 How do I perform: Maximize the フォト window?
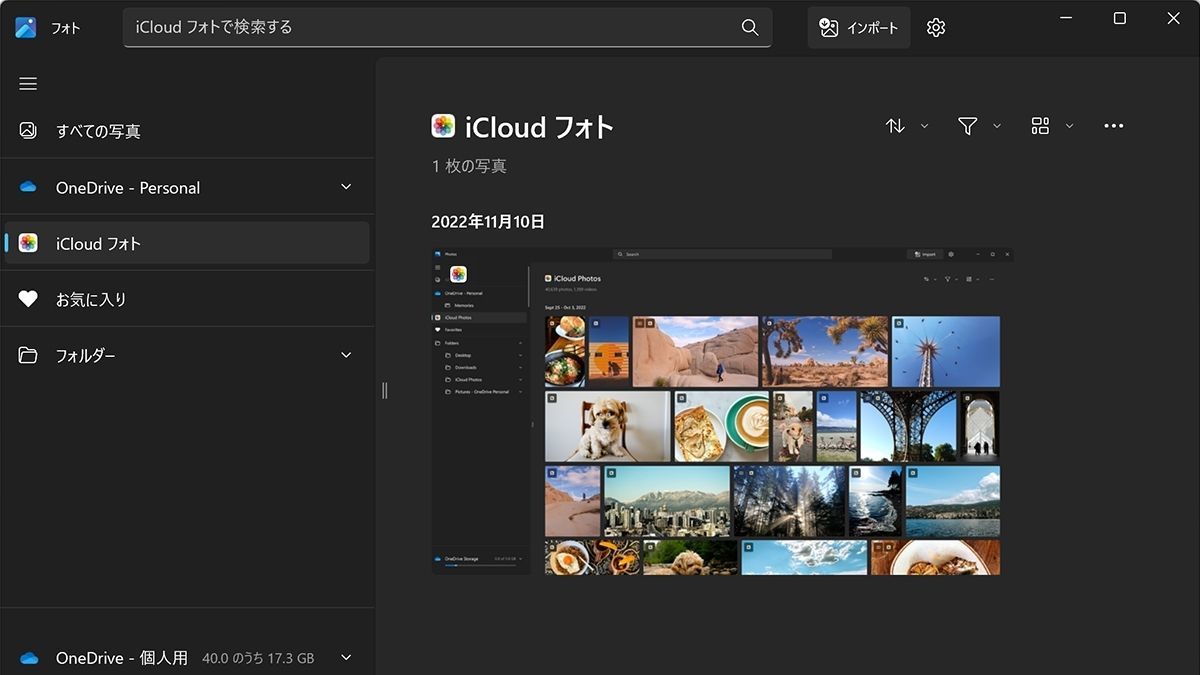coord(1120,19)
